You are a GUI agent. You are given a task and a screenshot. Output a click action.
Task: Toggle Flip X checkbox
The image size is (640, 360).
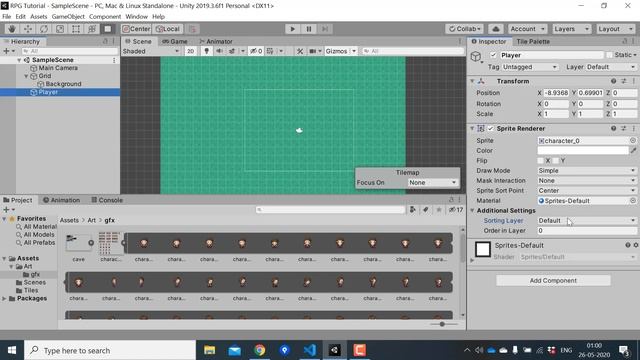click(540, 161)
